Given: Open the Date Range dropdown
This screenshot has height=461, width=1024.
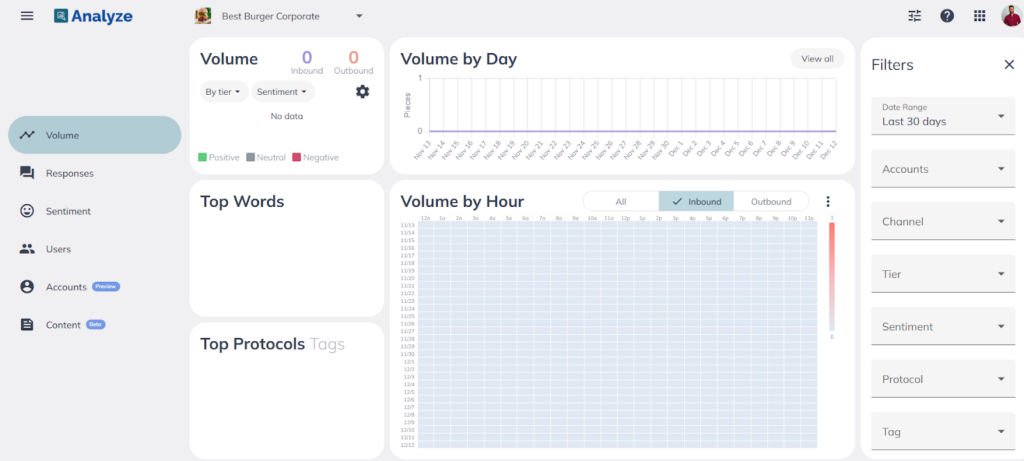Looking at the screenshot, I should (943, 116).
